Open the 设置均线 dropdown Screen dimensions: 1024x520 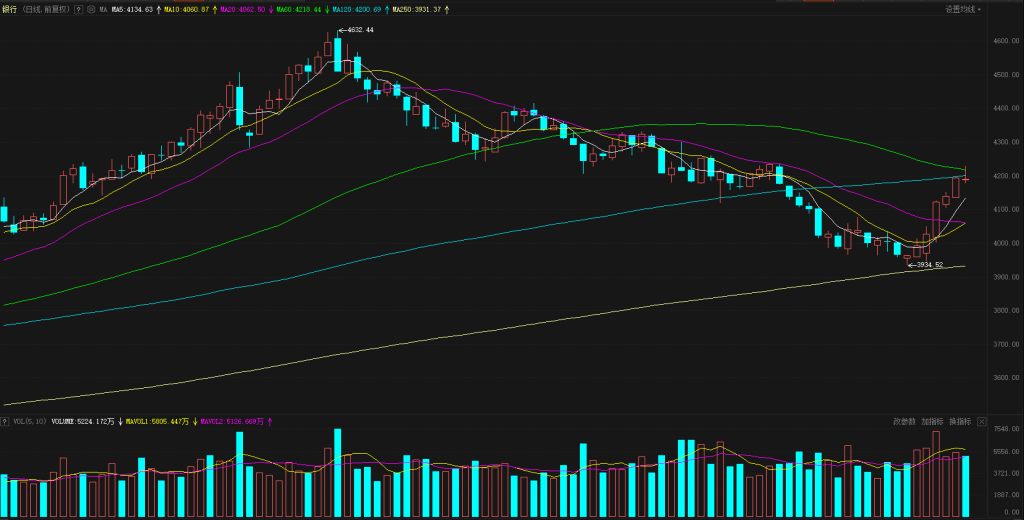[963, 9]
